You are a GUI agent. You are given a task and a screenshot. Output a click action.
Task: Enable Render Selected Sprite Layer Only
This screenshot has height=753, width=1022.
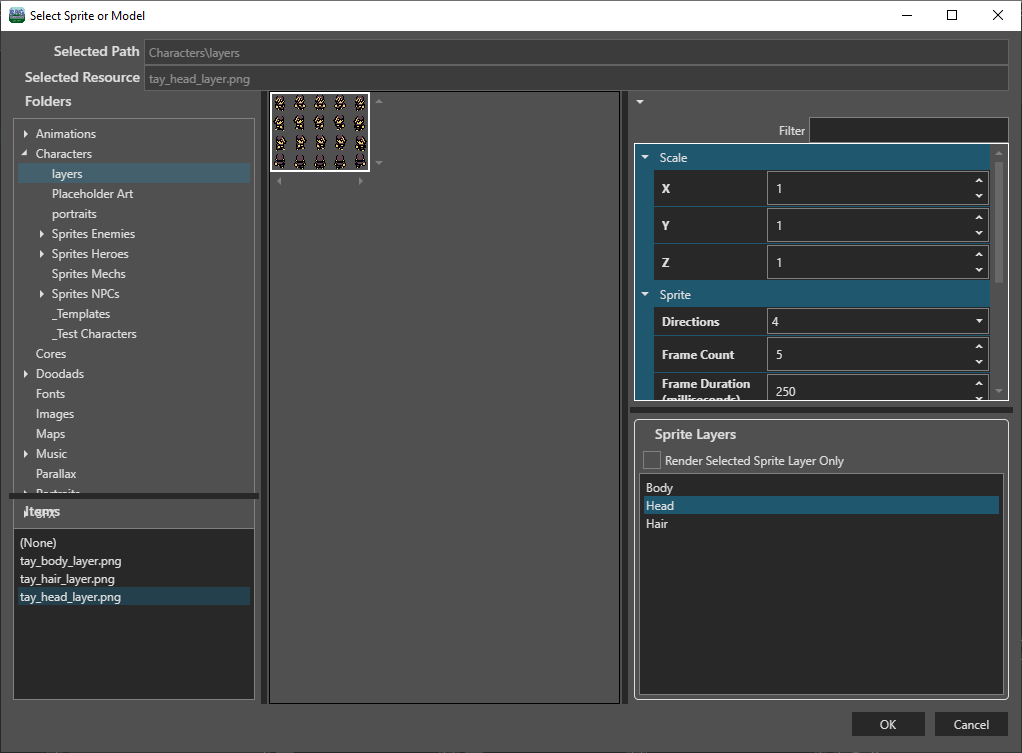point(652,461)
